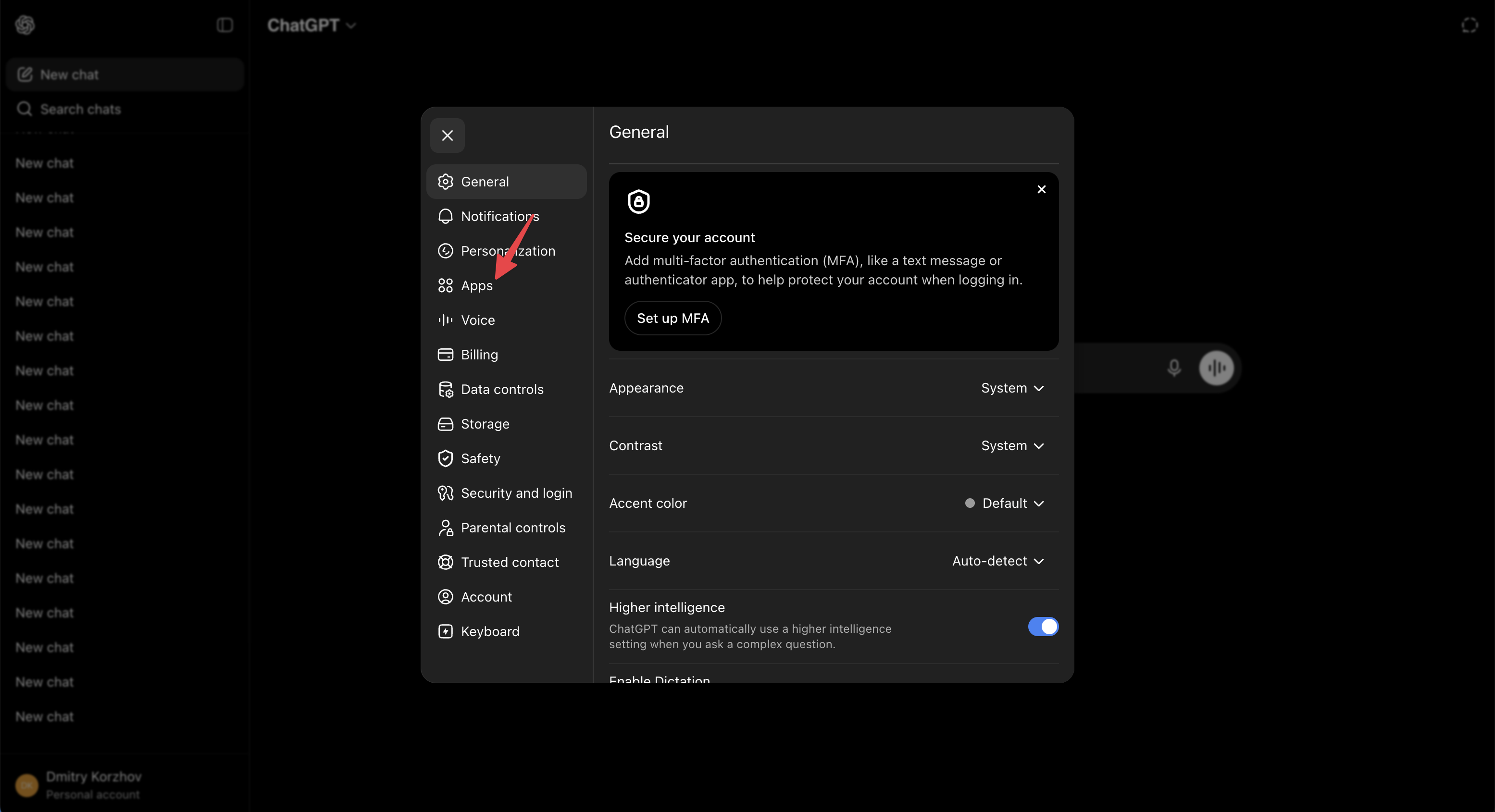The image size is (1495, 812).
Task: Click the New chat pencil icon
Action: [25, 74]
